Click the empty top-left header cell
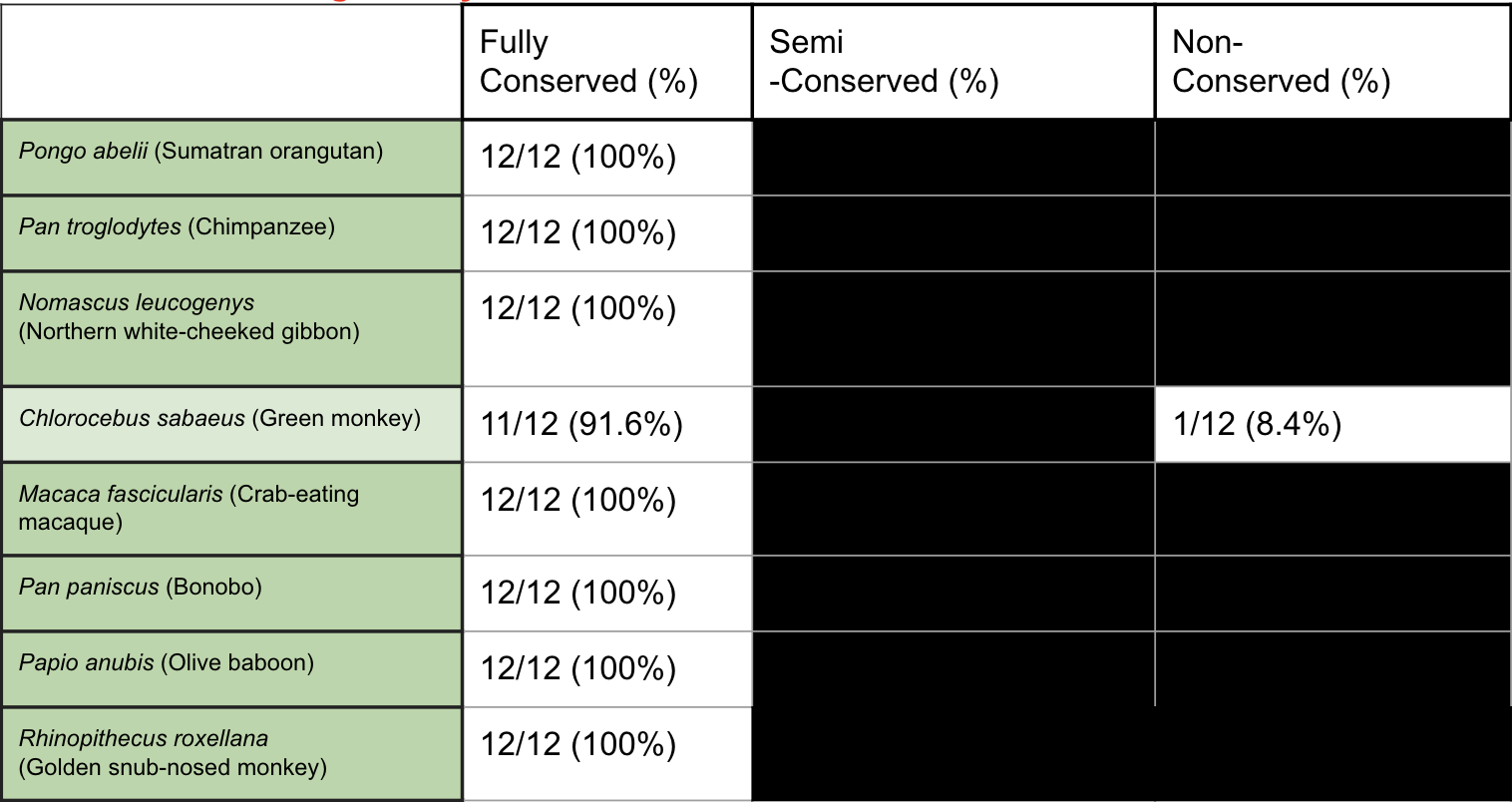The height and width of the screenshot is (802, 1512). pos(231,62)
